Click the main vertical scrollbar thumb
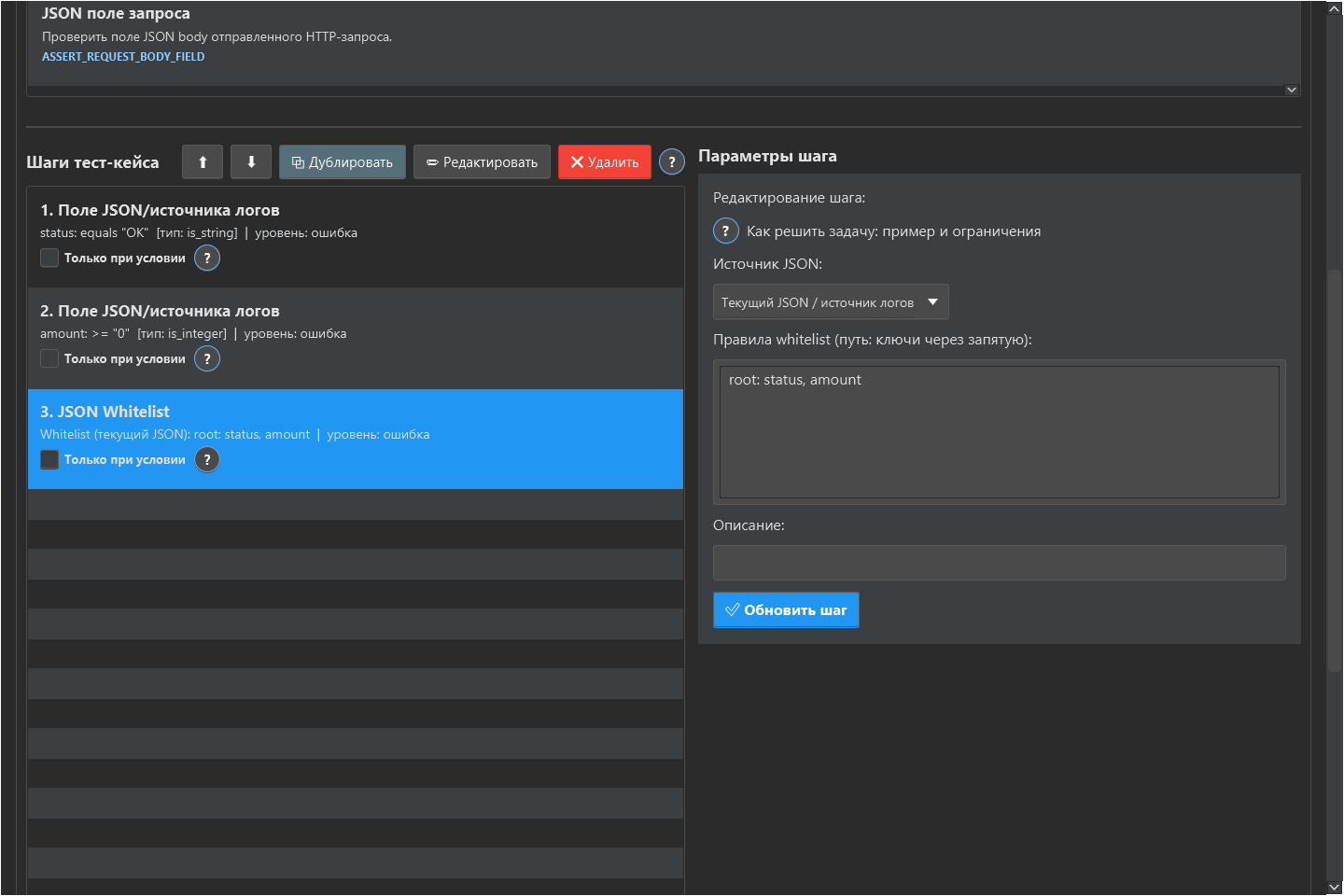Image resolution: width=1344 pixels, height=896 pixels. coord(1335,471)
